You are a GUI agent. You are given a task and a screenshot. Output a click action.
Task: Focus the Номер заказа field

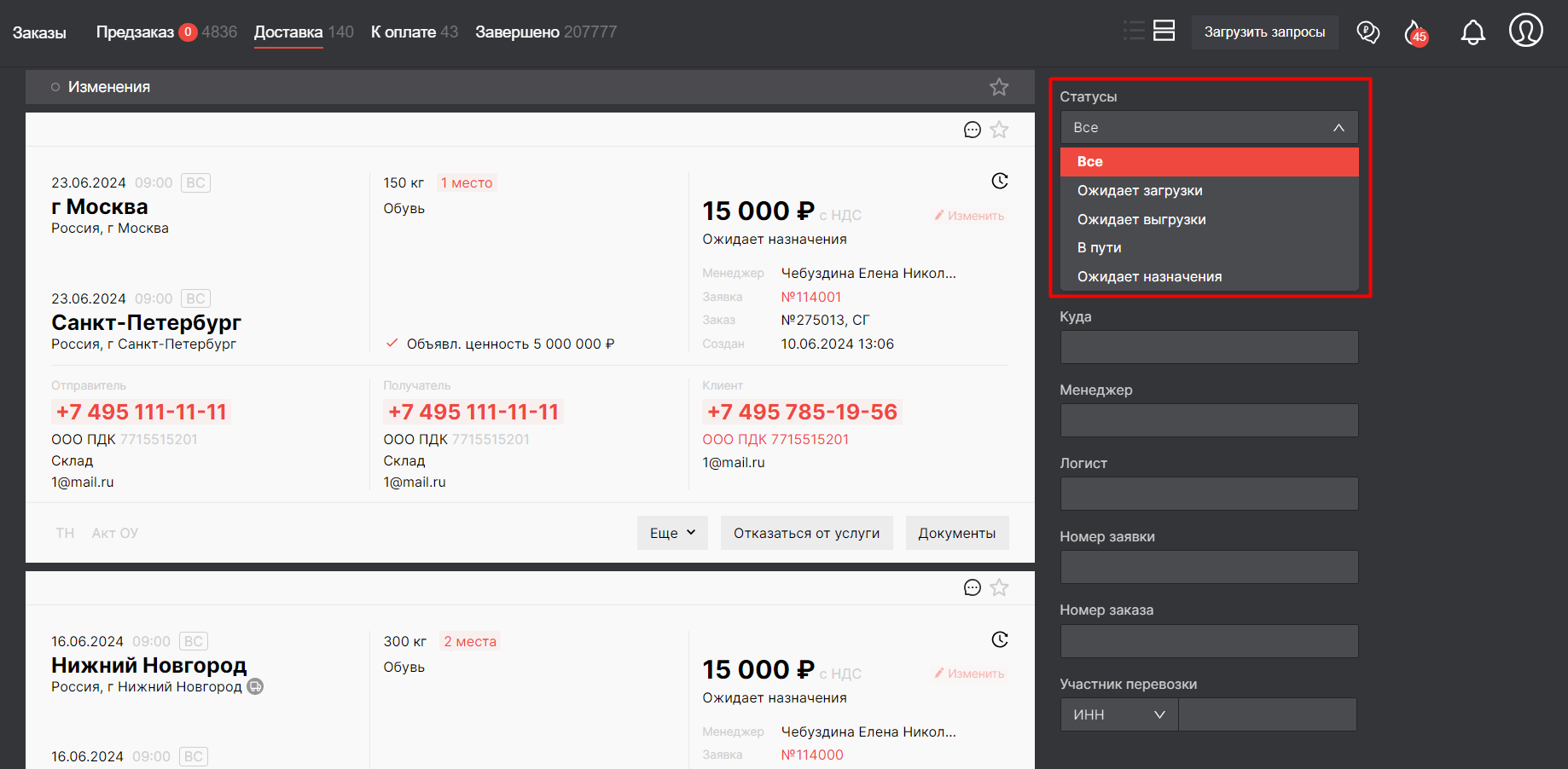pyautogui.click(x=1209, y=641)
